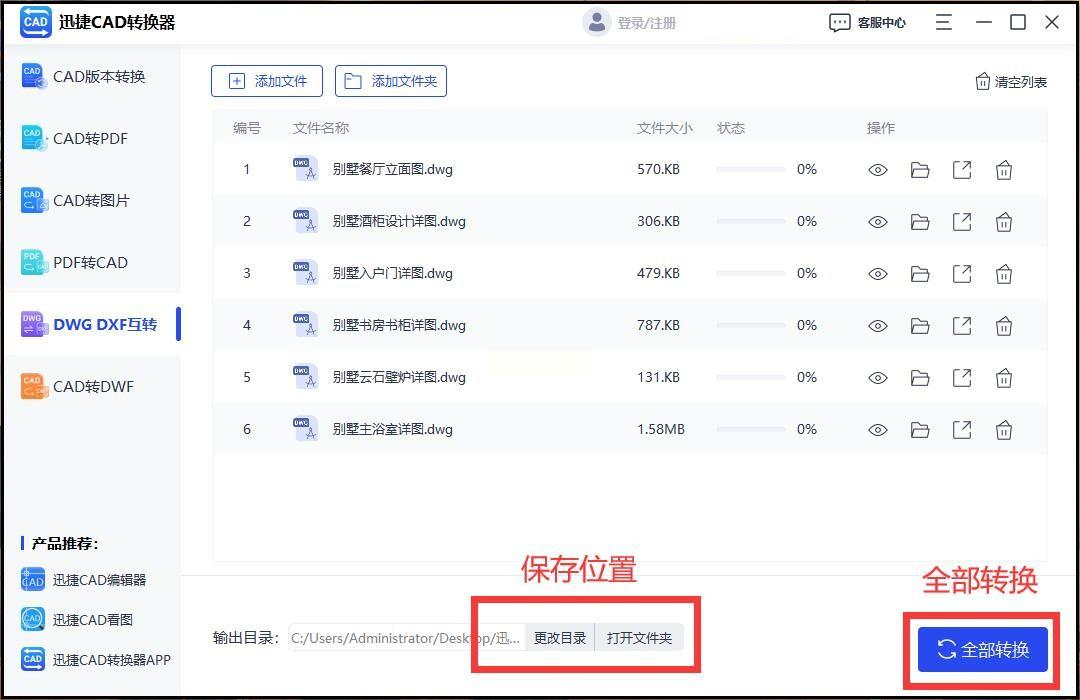Click the user avatar icon
The height and width of the screenshot is (700, 1080).
596,23
